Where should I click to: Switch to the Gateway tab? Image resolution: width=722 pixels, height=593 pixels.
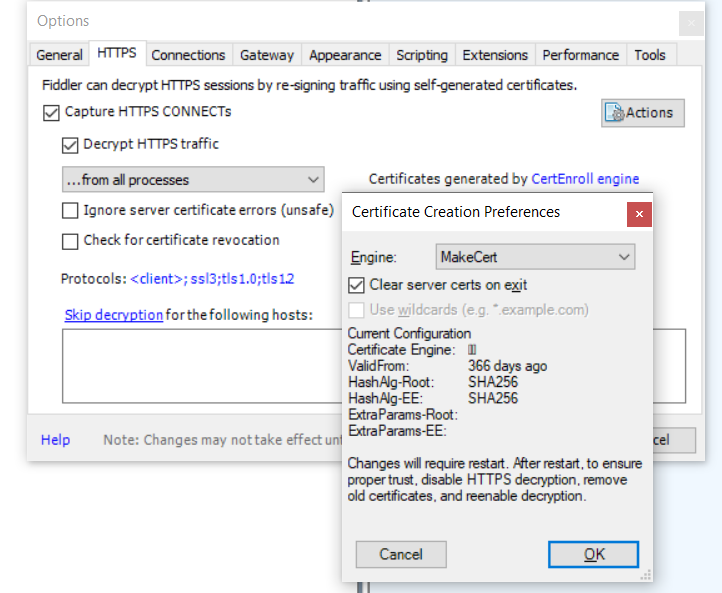tap(267, 55)
